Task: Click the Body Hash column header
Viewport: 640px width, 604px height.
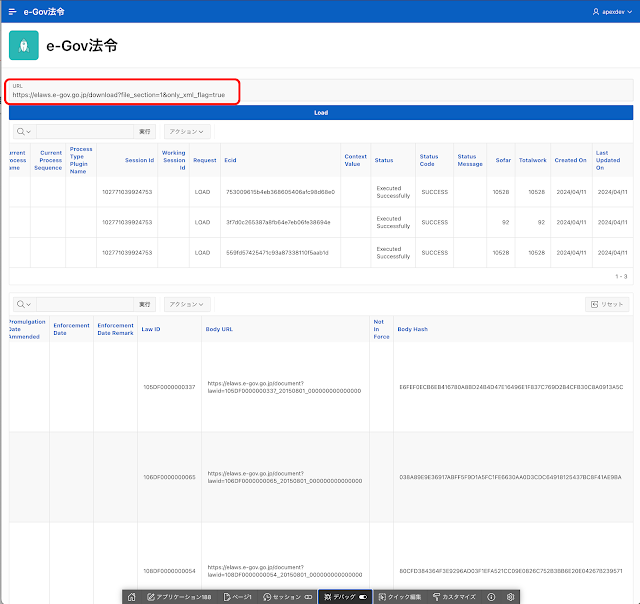Action: (412, 329)
